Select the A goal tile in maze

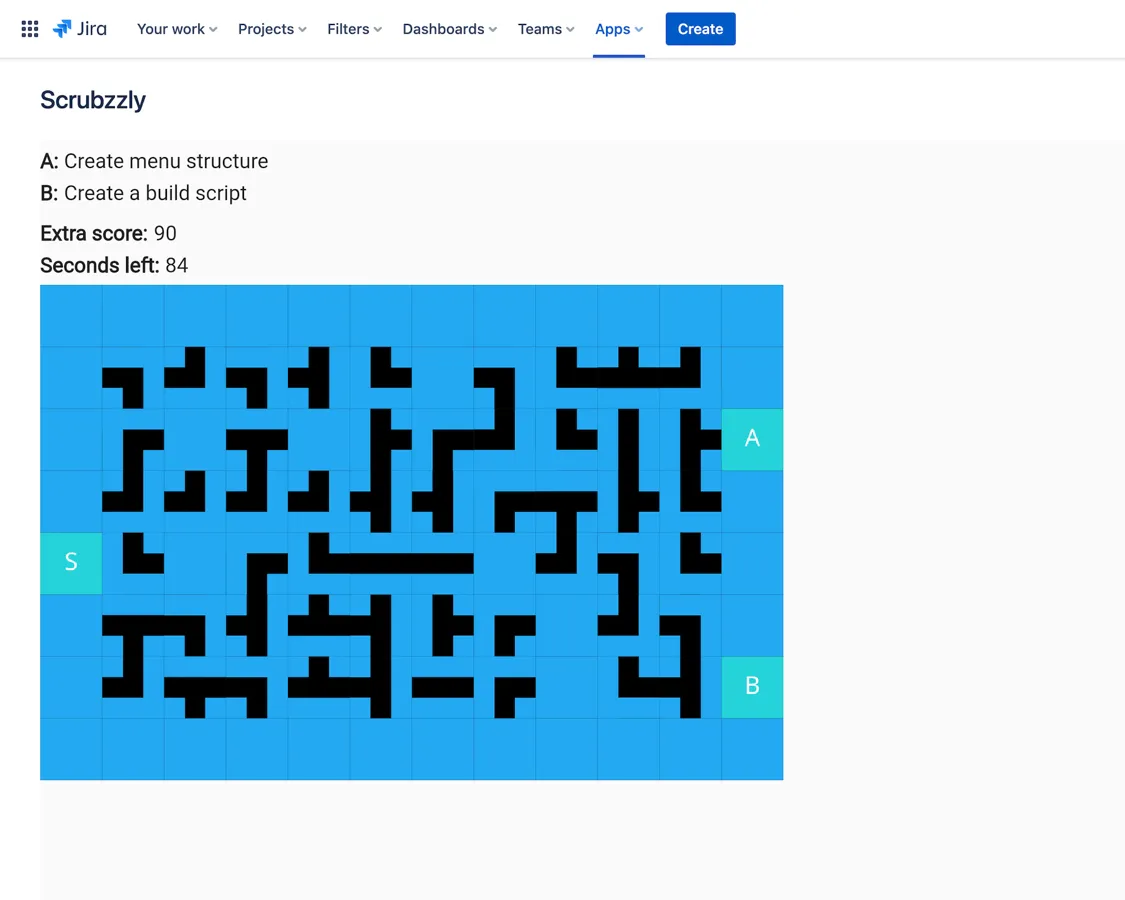click(x=752, y=439)
